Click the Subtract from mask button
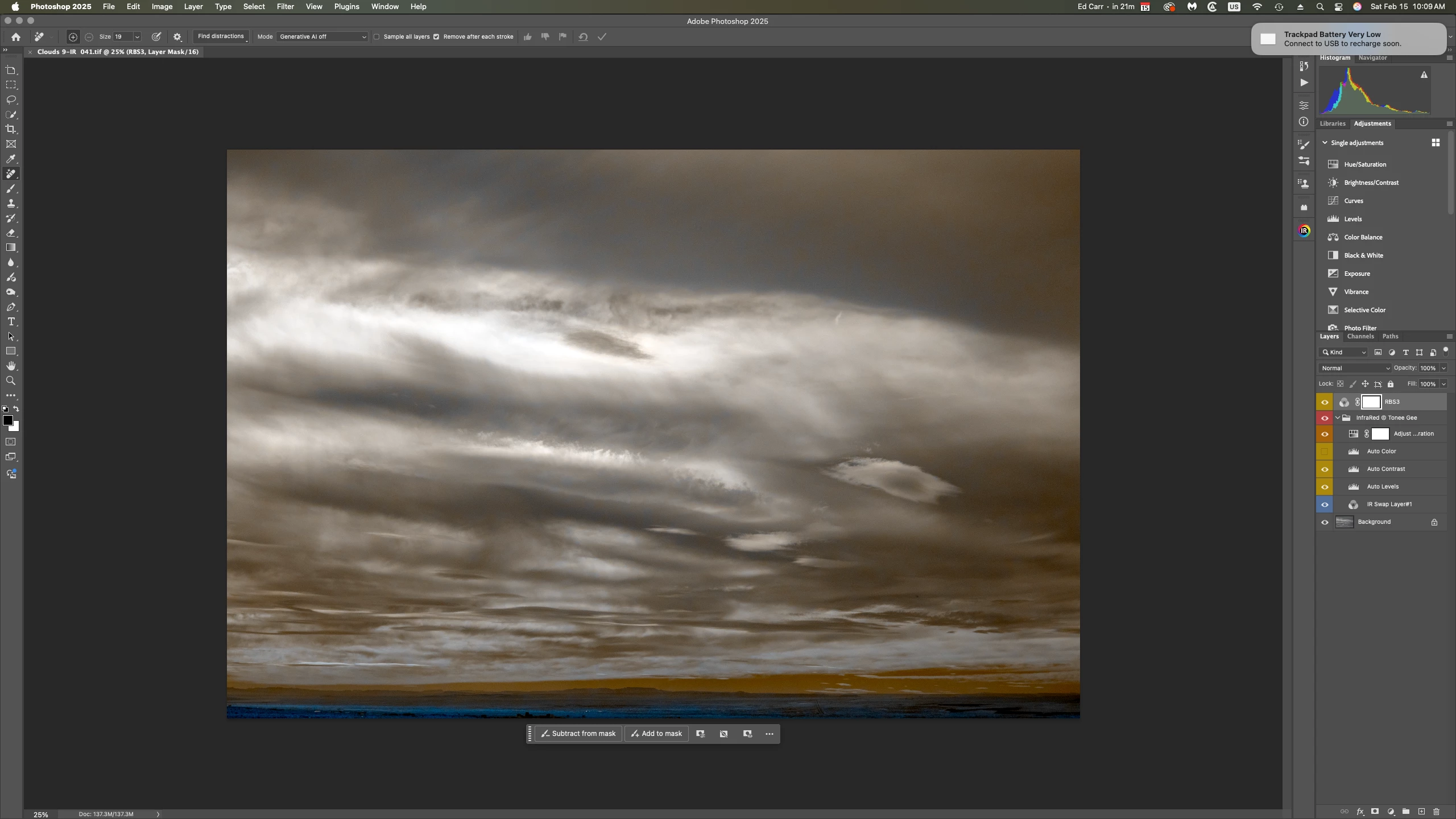The width and height of the screenshot is (1456, 819). (x=578, y=734)
